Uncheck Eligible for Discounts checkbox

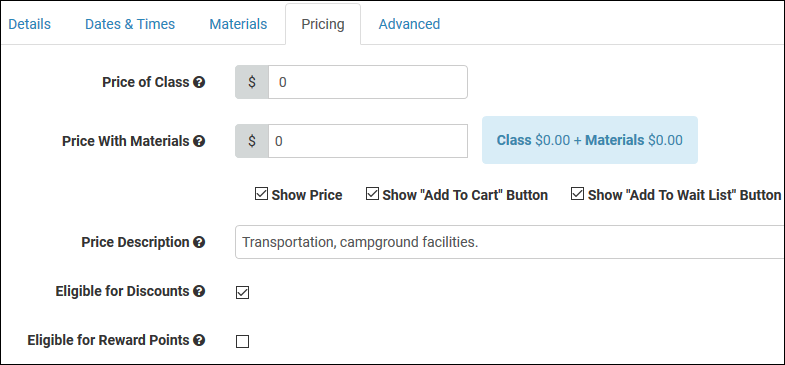click(242, 292)
